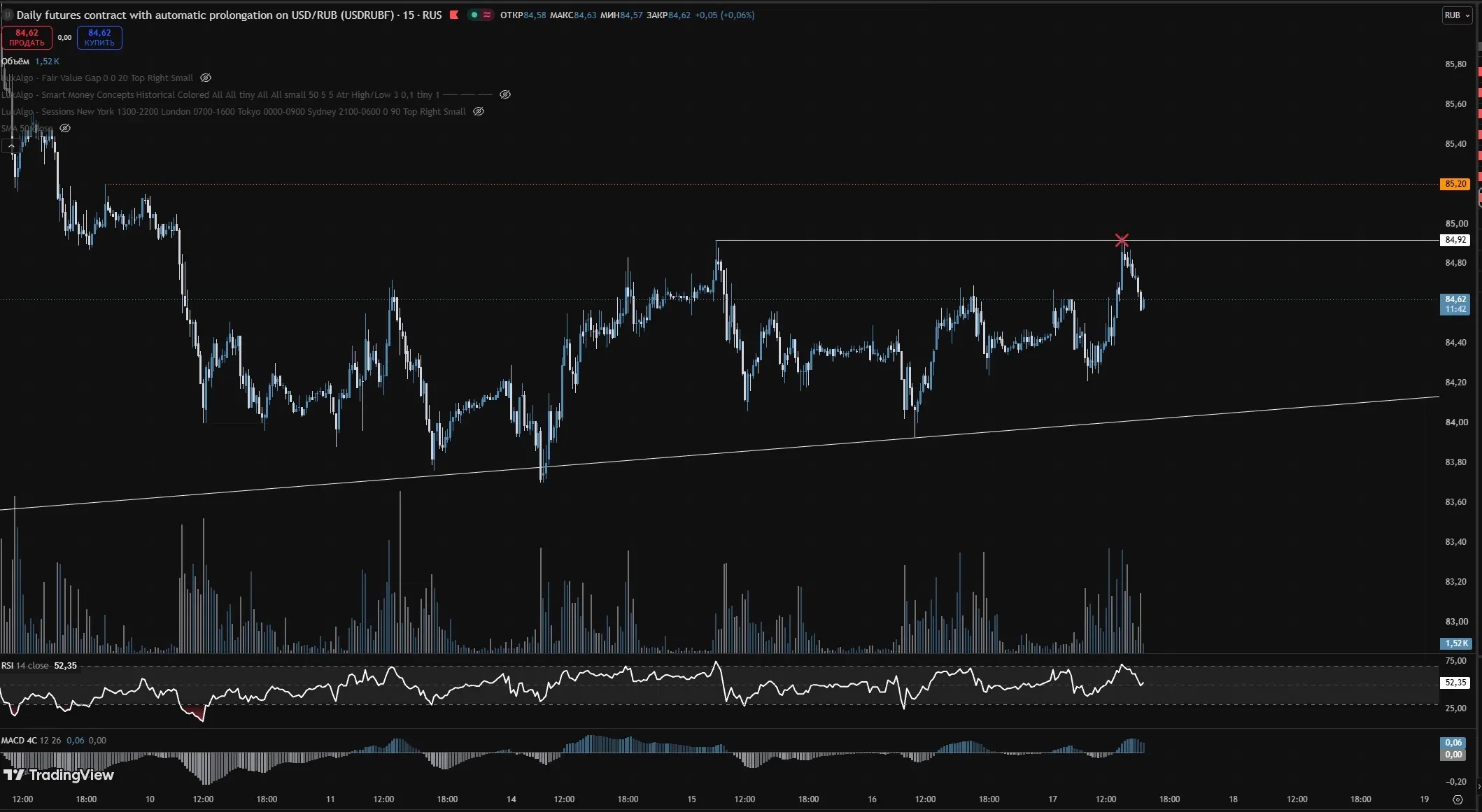The width and height of the screenshot is (1482, 812).
Task: Click the MACD value label 0,06
Action: [x=1454, y=743]
